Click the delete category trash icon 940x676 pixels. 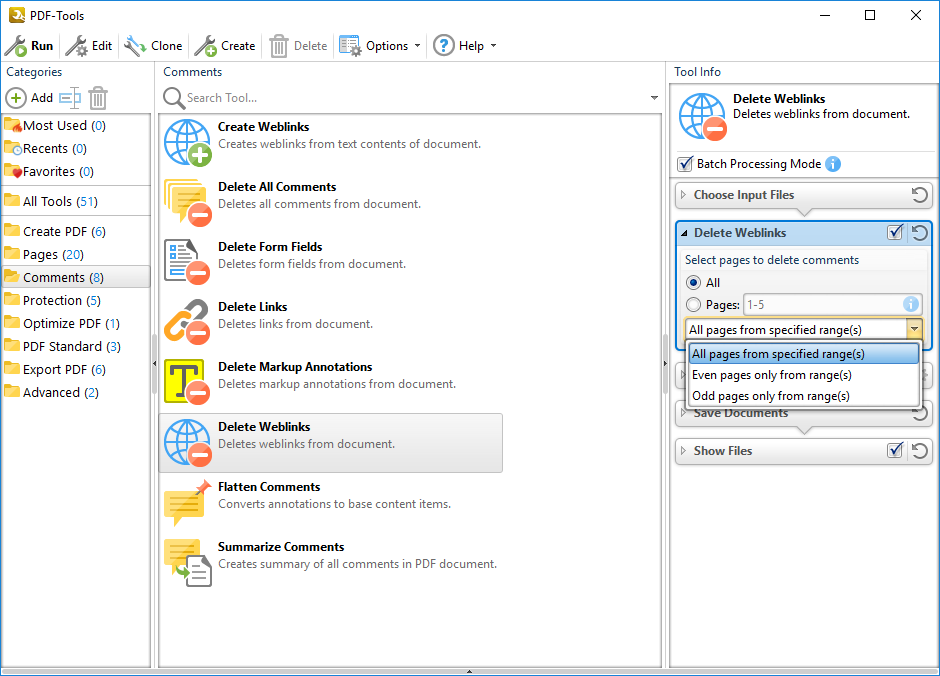coord(98,98)
